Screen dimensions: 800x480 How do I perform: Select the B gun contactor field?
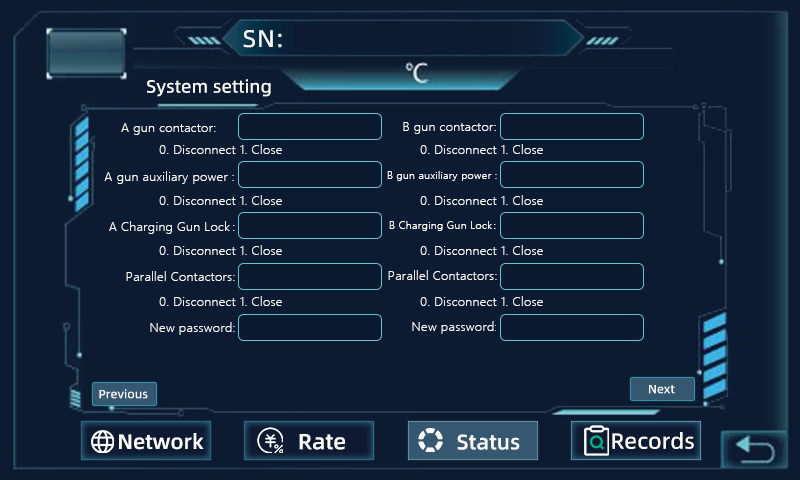[571, 127]
